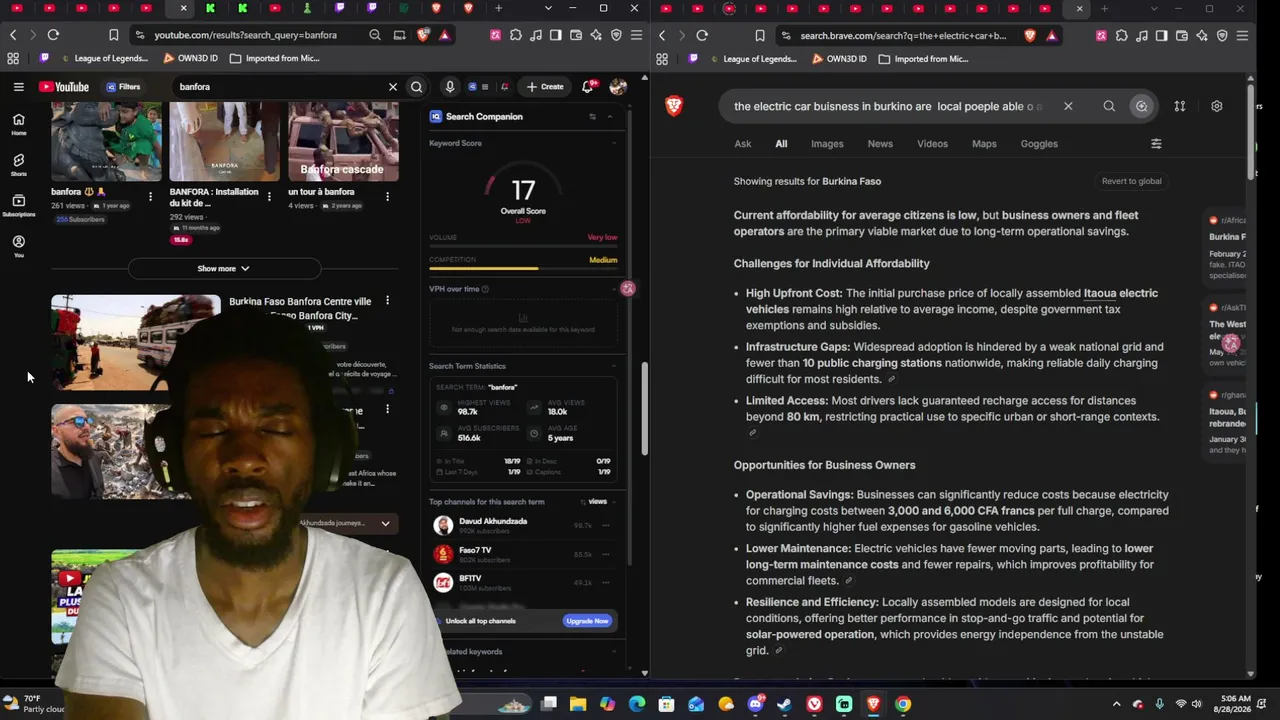The height and width of the screenshot is (720, 1280).
Task: Open Brave Wallet icon in right browser
Action: pyautogui.click(x=1181, y=36)
